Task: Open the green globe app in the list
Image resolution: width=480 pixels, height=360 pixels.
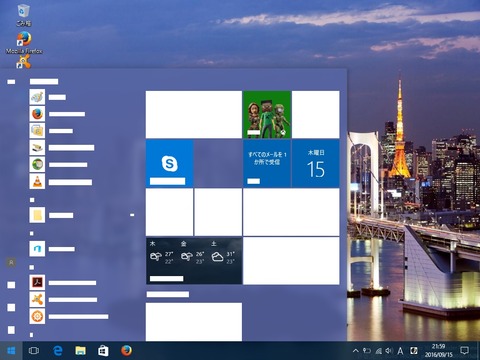Action: tap(37, 165)
